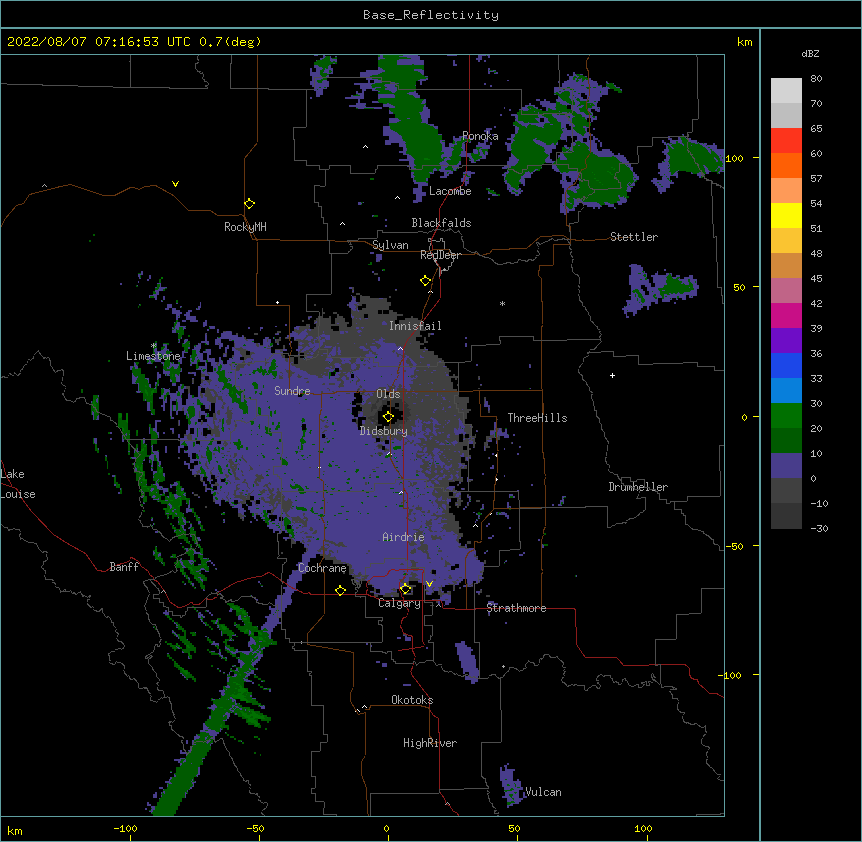Viewport: 862px width, 842px height.
Task: Click the Olds town label
Action: 388,394
